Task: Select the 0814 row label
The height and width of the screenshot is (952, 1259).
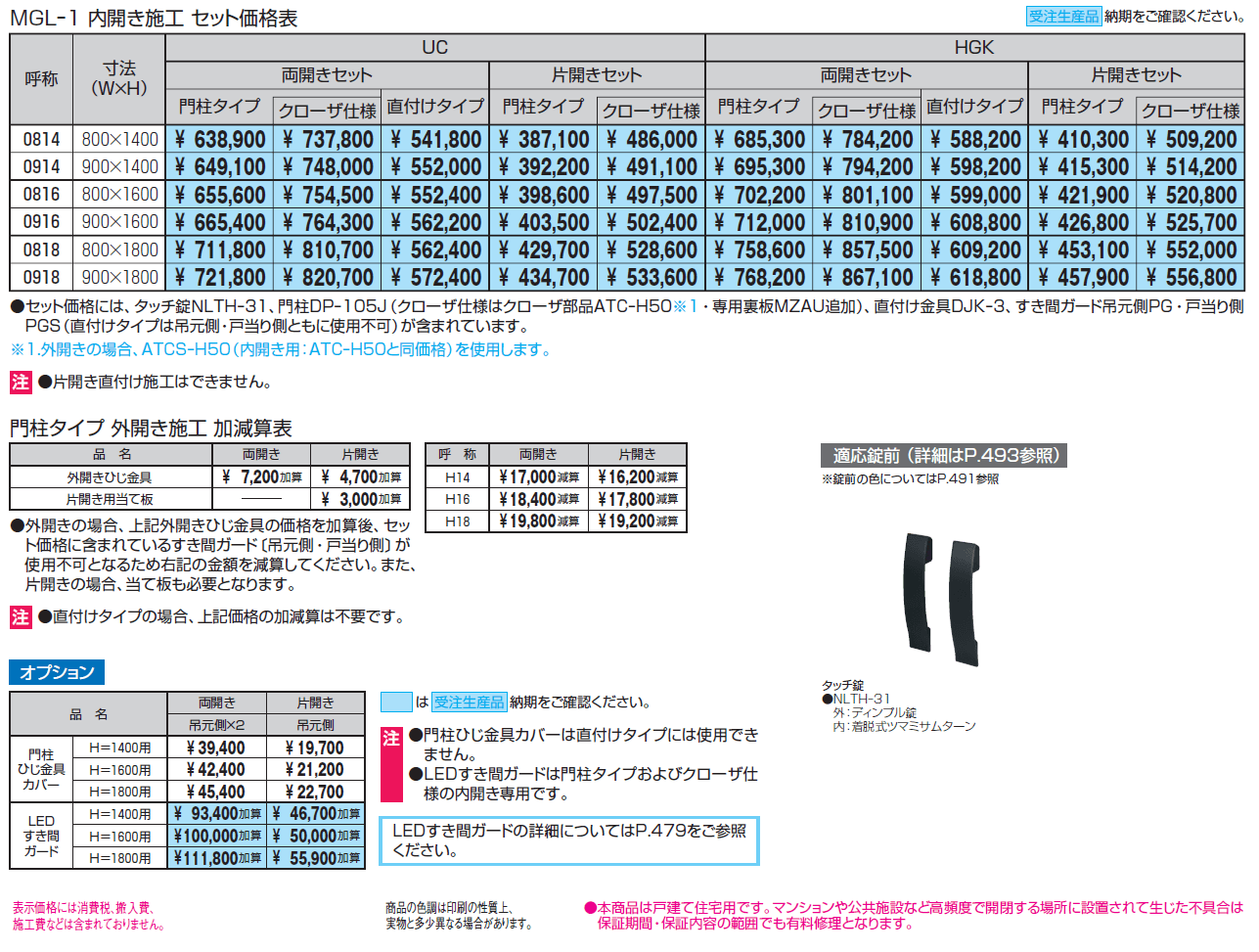Action: tap(41, 138)
